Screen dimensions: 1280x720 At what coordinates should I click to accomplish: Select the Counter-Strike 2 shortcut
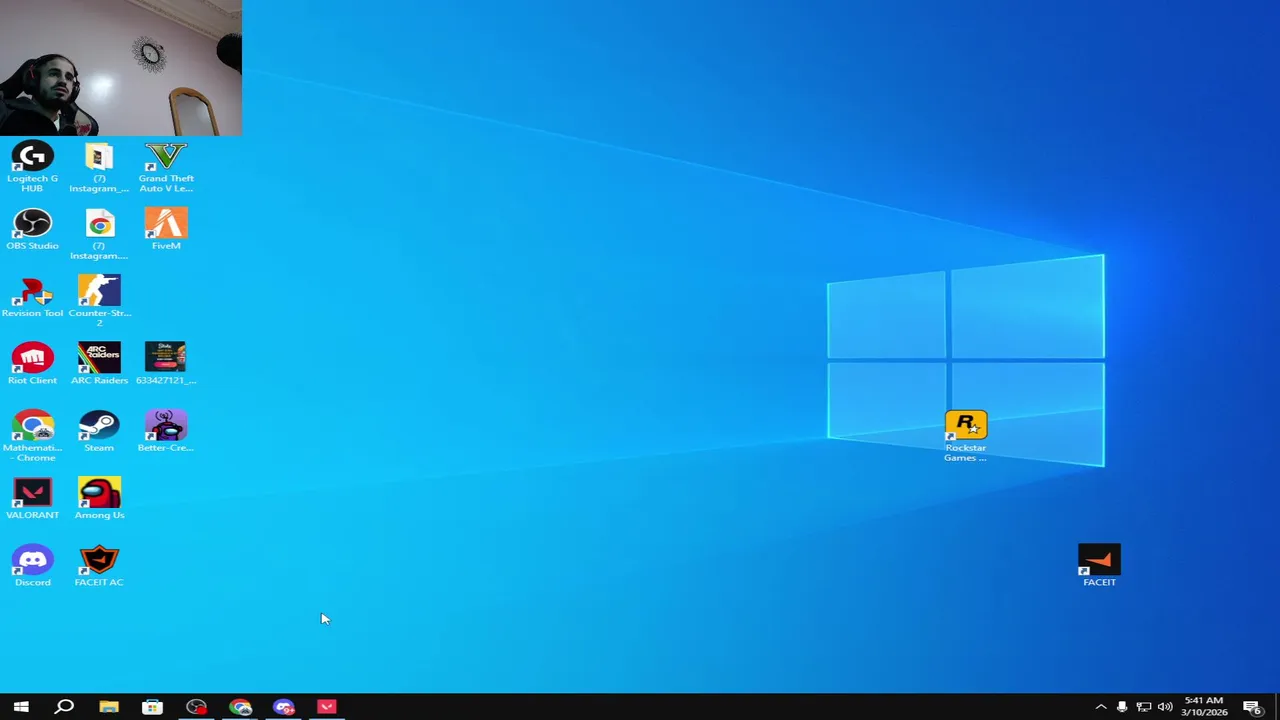point(99,300)
